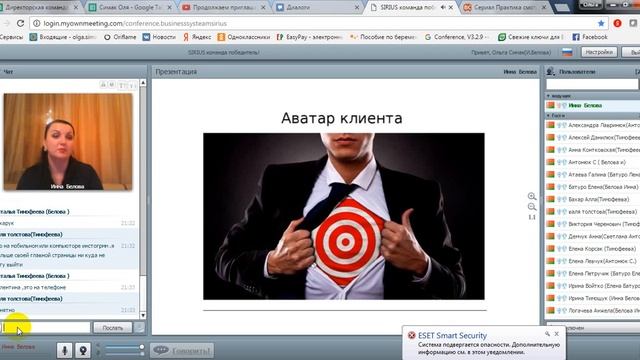The width and height of the screenshot is (640, 360).
Task: Click the zoom in magnifier on the presentation
Action: [532, 196]
